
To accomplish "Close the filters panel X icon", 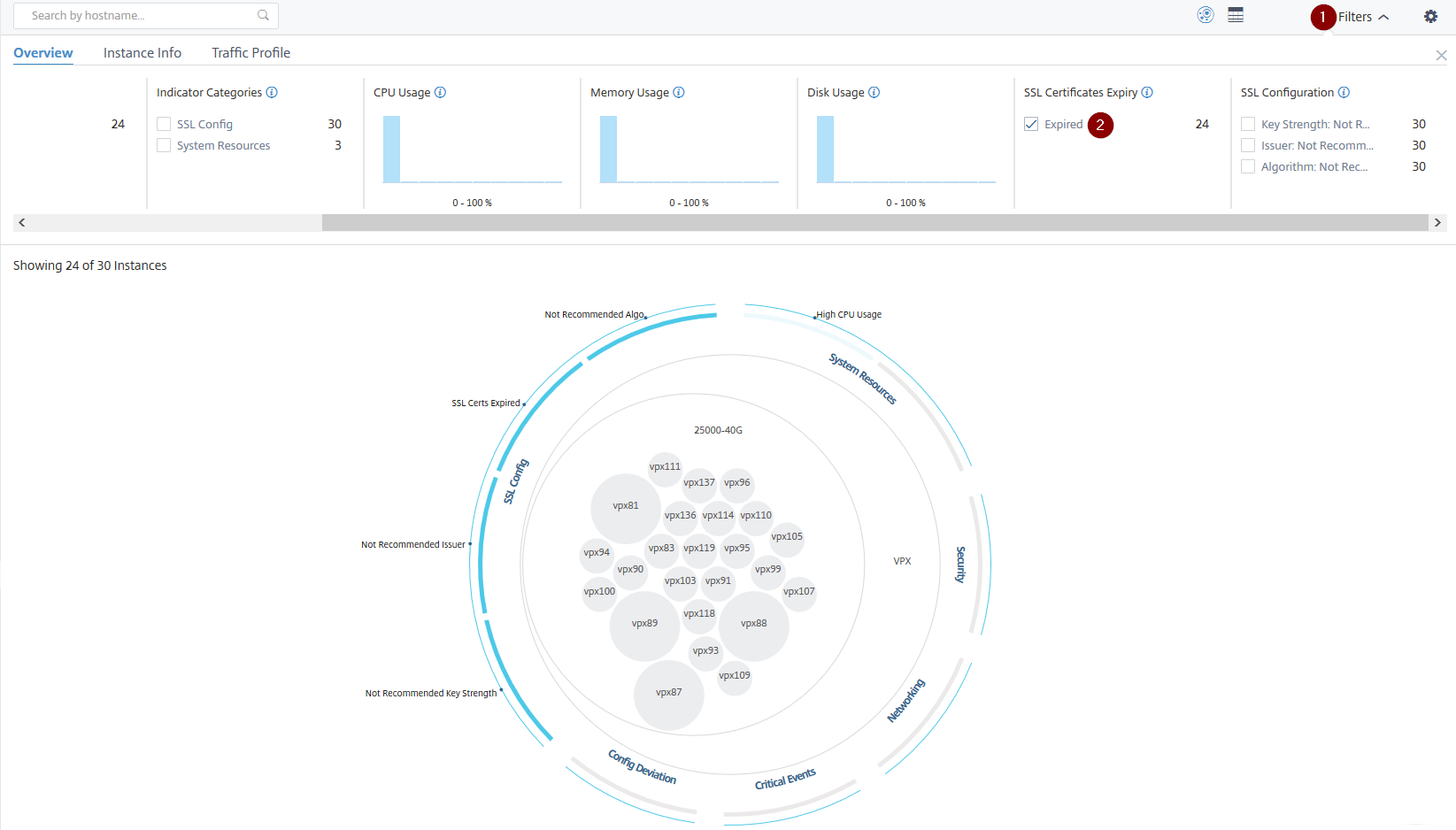I will click(1441, 55).
